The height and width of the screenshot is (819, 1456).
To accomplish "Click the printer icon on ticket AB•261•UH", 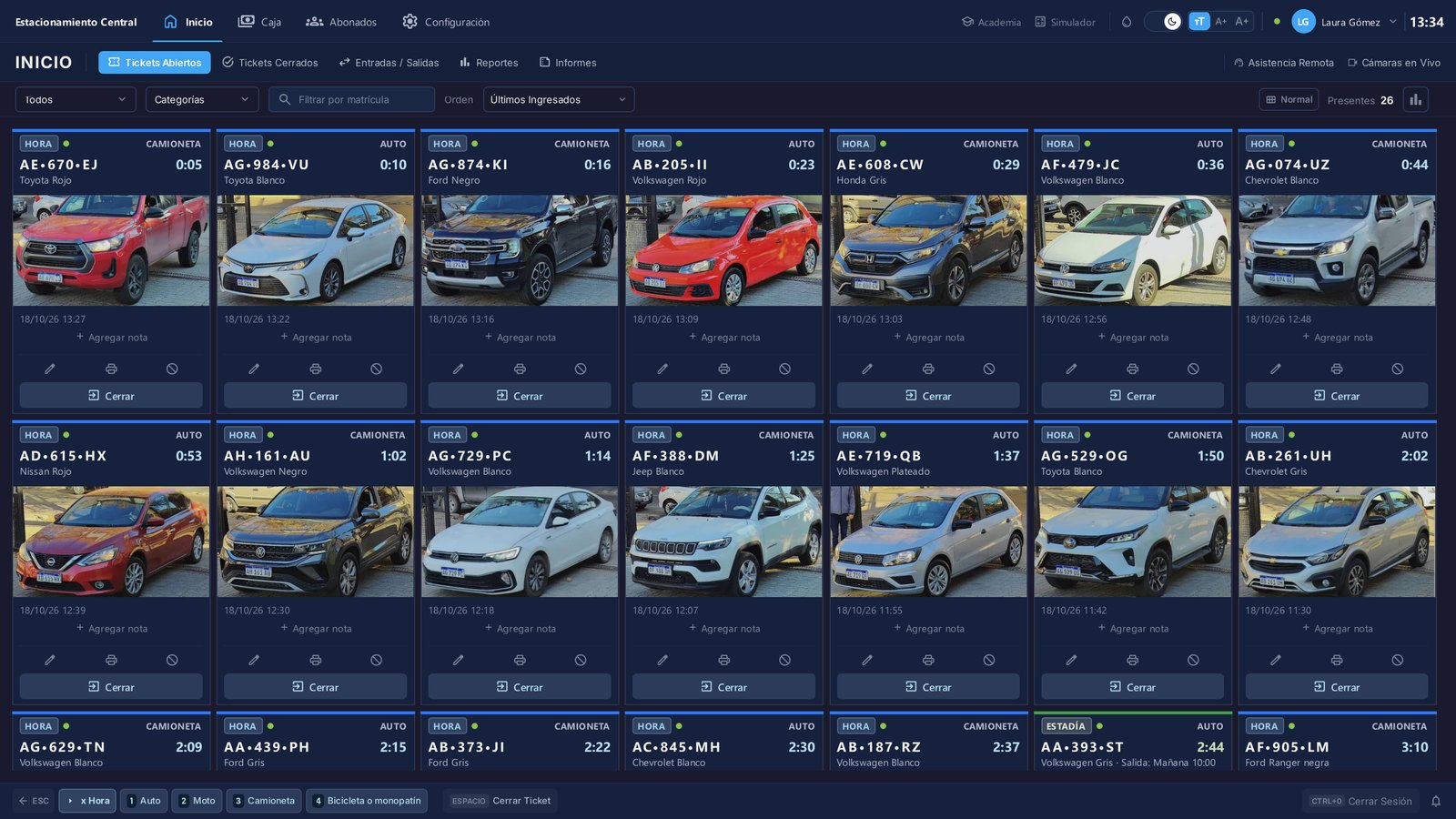I will [1337, 660].
